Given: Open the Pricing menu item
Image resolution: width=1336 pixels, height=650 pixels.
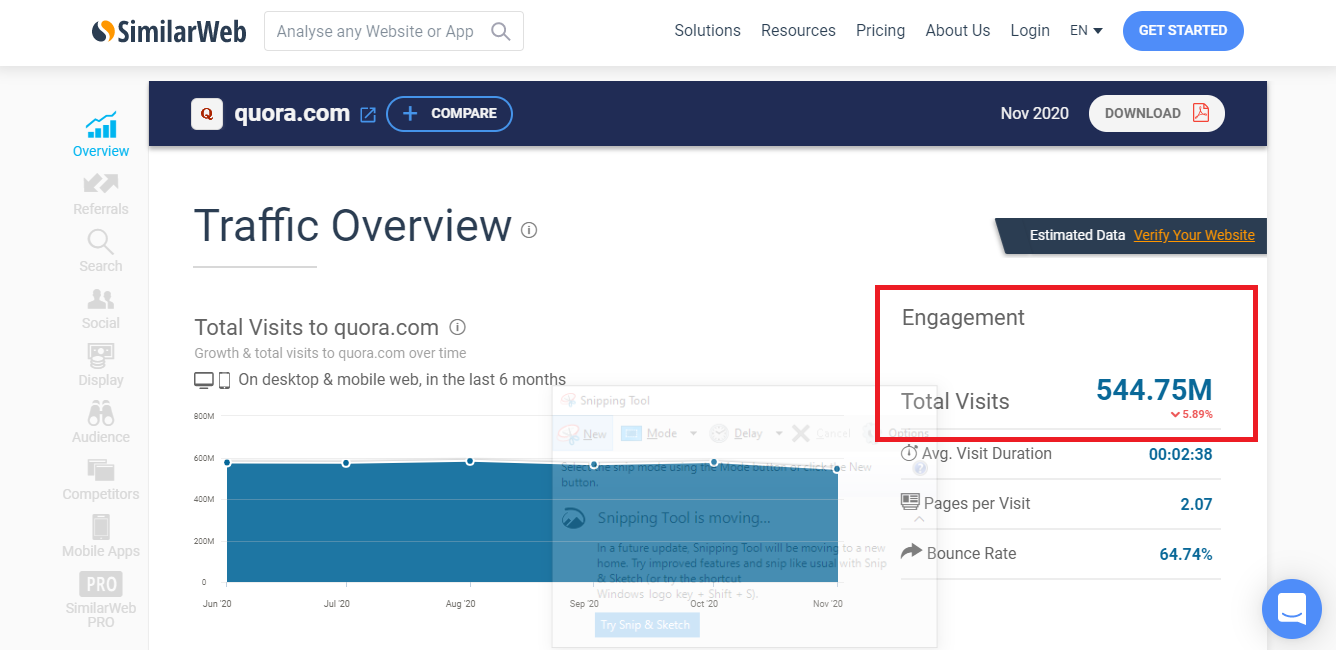Looking at the screenshot, I should tap(880, 31).
